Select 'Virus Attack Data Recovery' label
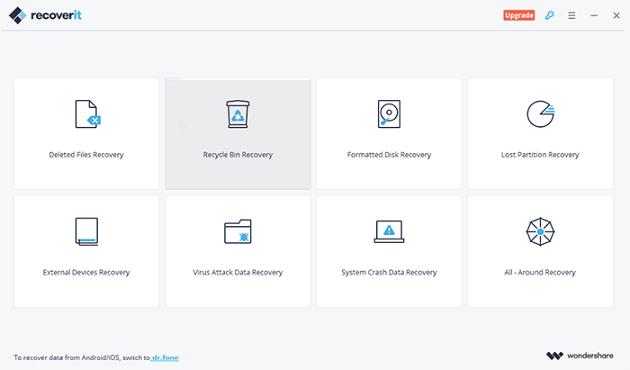This screenshot has width=630, height=370. 238,272
